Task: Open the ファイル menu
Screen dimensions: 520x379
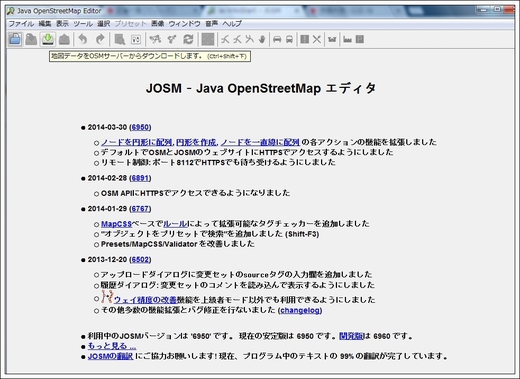Action: point(21,24)
